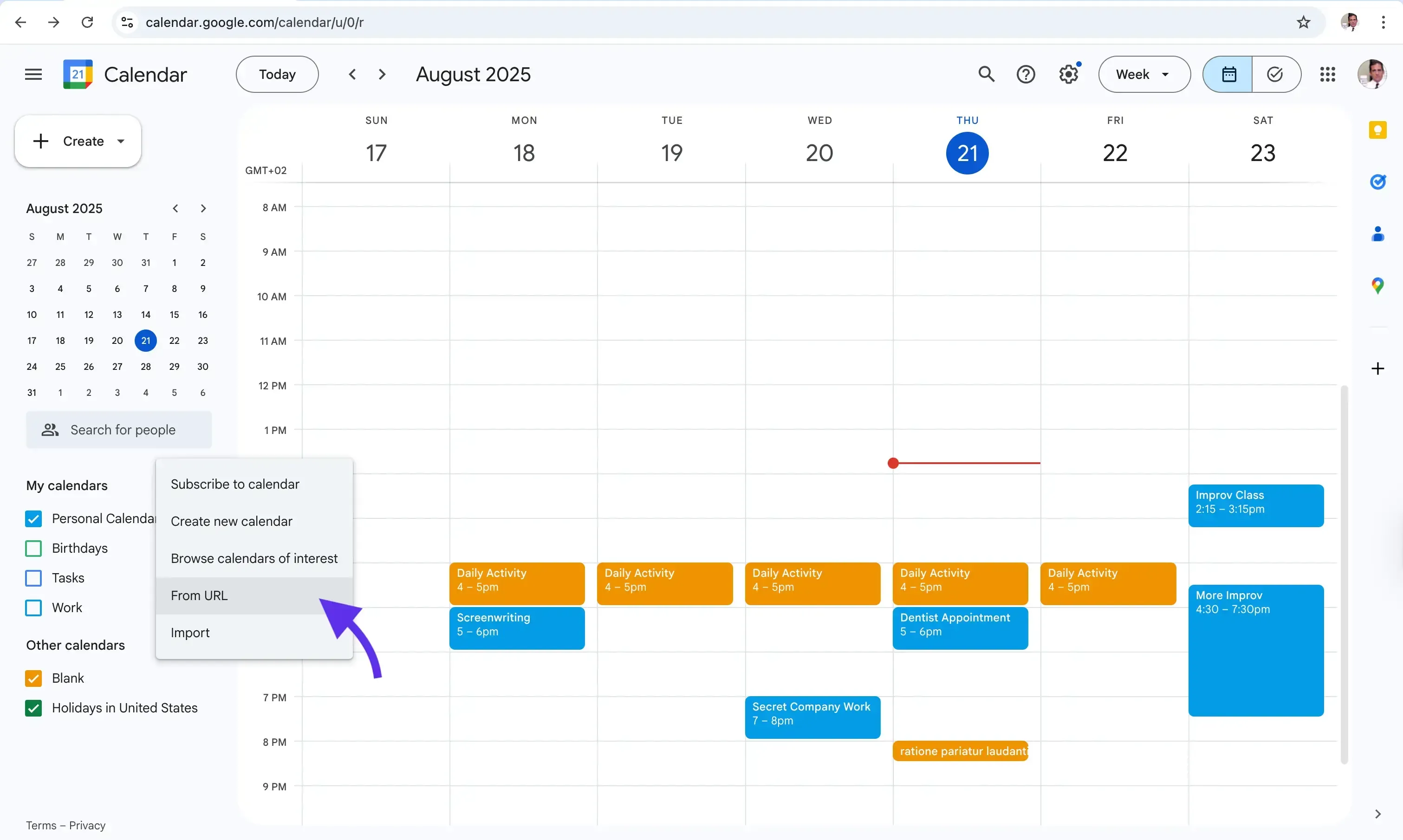Choose Create new calendar menu item

(x=231, y=521)
